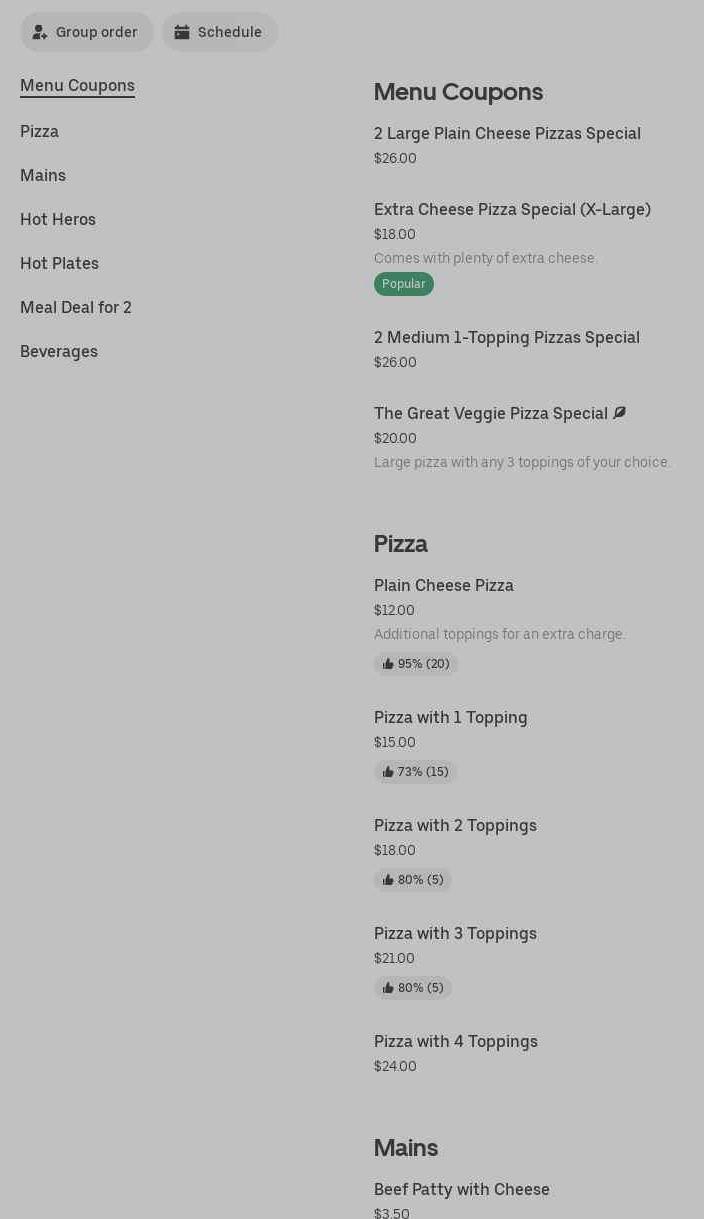Screen dimensions: 704x1219
Task: Click thumbs-up rating on Pizza with 3 Toppings
Action: pos(413,988)
